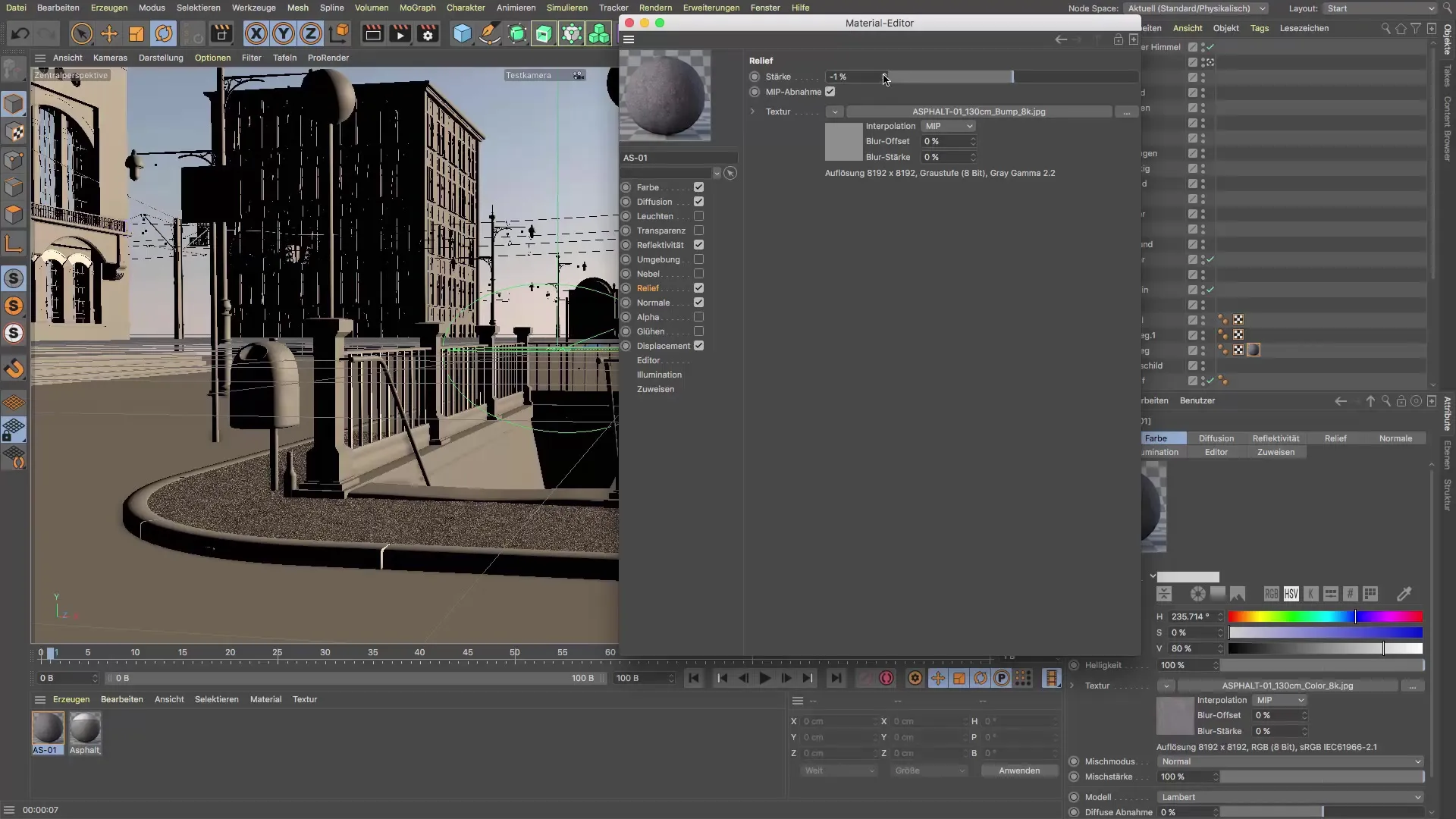Adjust the hue rainbow slider
1456x819 pixels.
click(x=1325, y=617)
